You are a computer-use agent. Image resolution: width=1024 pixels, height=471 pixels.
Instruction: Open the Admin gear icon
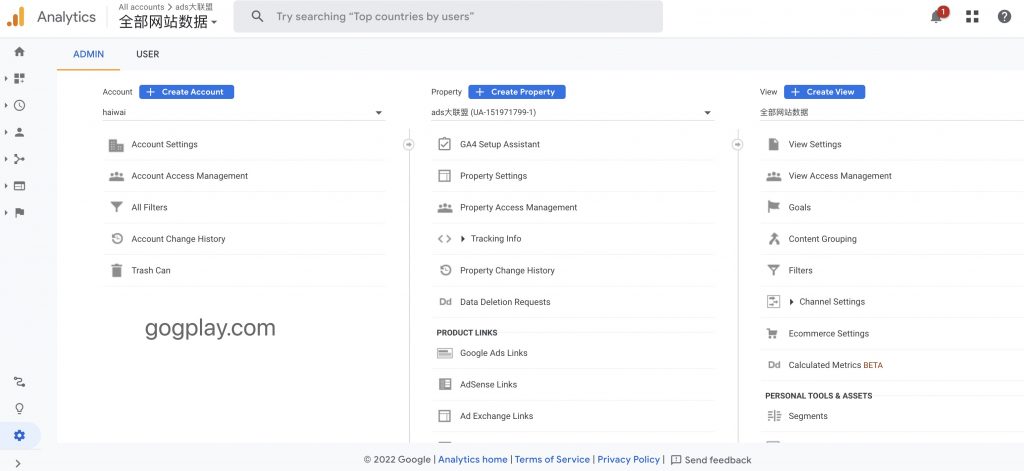(x=19, y=436)
